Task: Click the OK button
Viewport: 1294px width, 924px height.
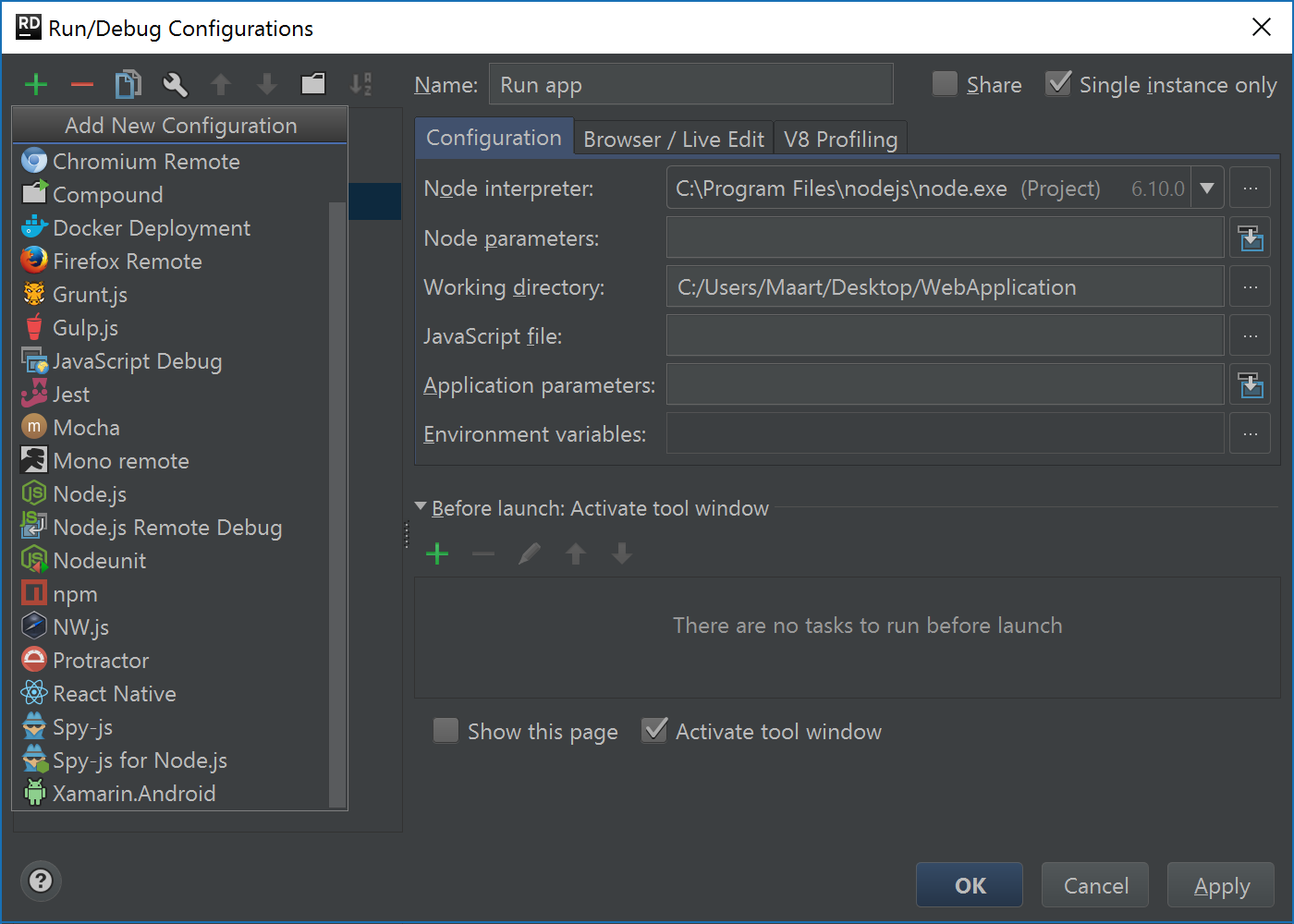Action: click(x=970, y=885)
